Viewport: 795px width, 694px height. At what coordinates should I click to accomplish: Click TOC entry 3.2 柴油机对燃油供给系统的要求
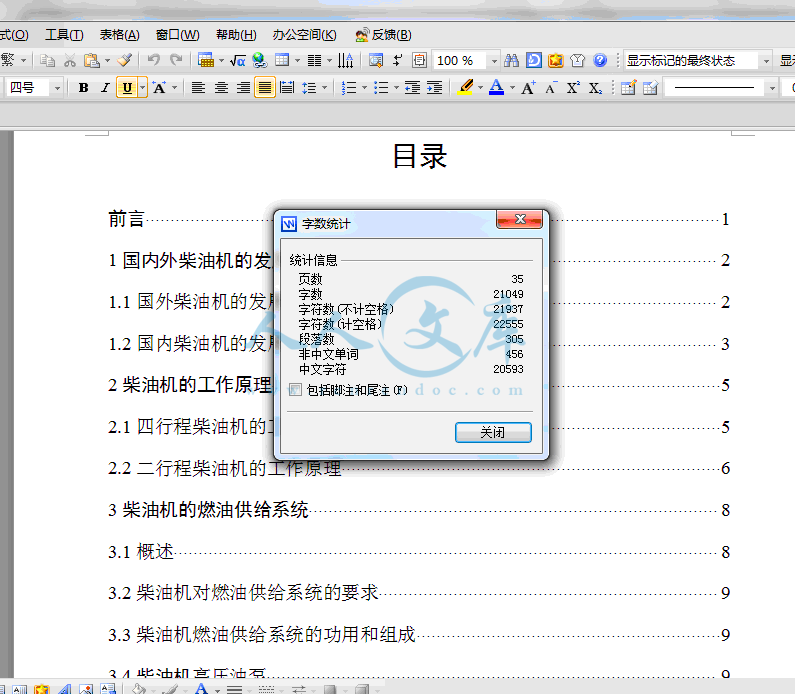tap(243, 593)
